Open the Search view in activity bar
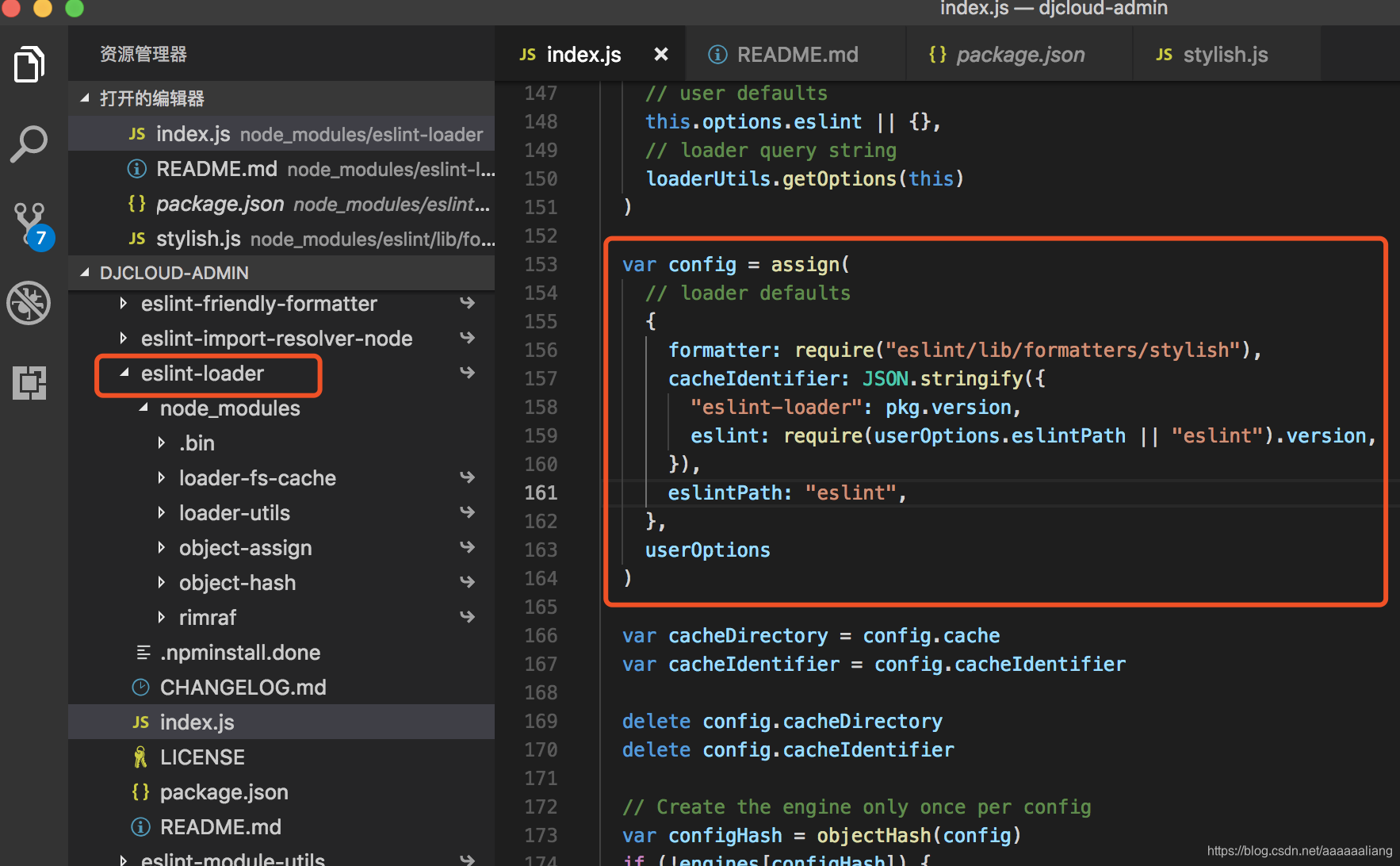The width and height of the screenshot is (1400, 866). coord(30,144)
